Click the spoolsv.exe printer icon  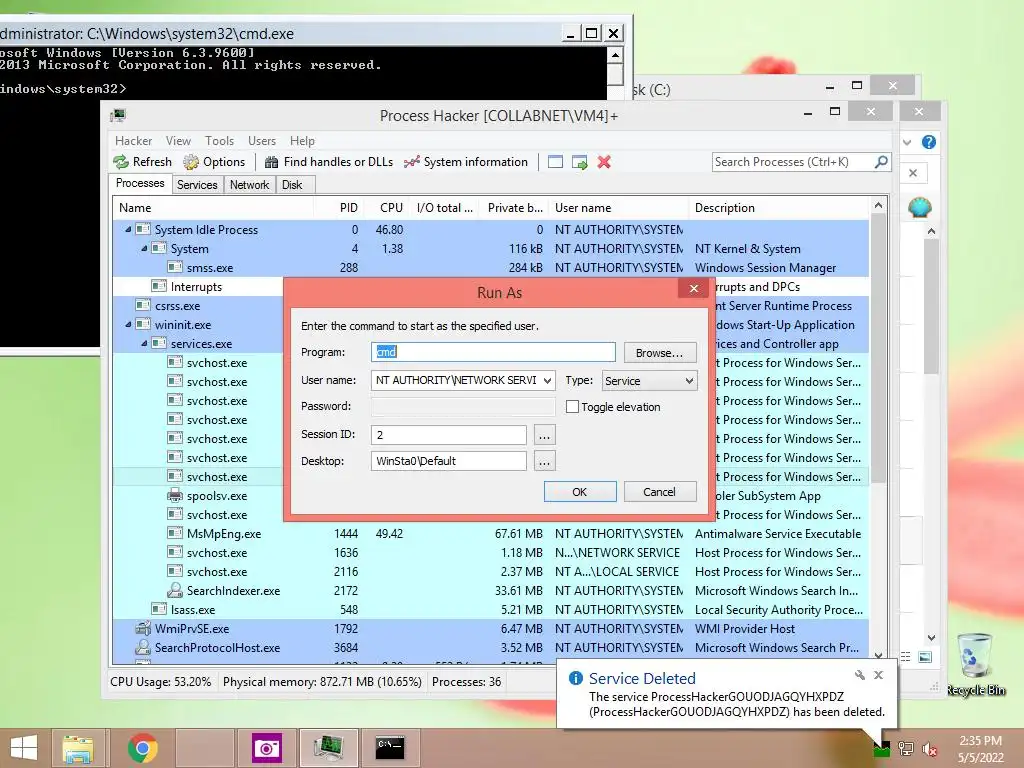click(174, 496)
